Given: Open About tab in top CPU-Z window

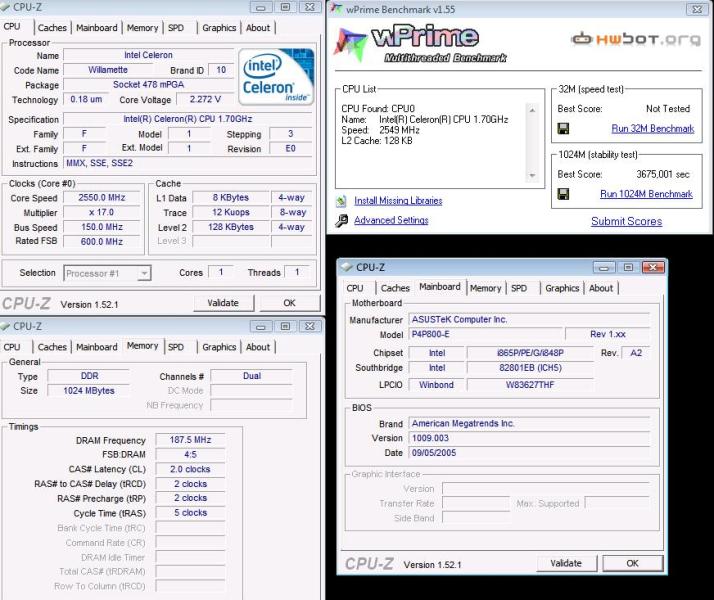Looking at the screenshot, I should click(x=258, y=28).
